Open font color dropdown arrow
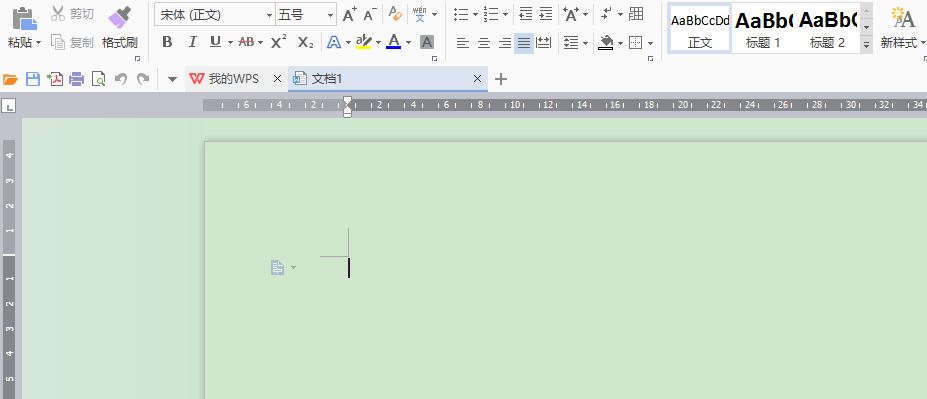The image size is (927, 399). [409, 43]
